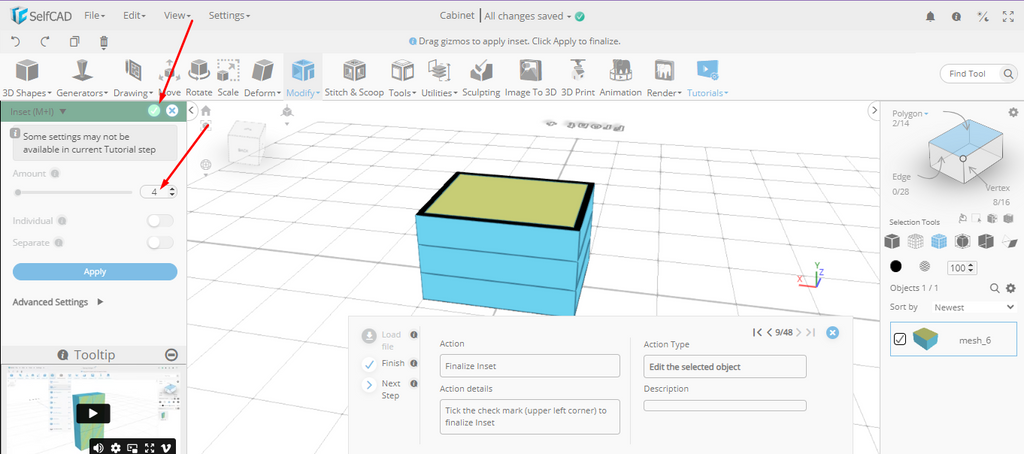Image resolution: width=1024 pixels, height=454 pixels.
Task: Uncheck the mesh_6 object checkbox
Action: [900, 339]
